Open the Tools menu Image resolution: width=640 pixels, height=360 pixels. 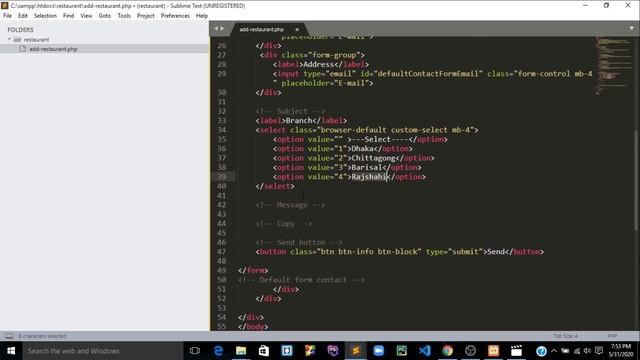coord(124,16)
